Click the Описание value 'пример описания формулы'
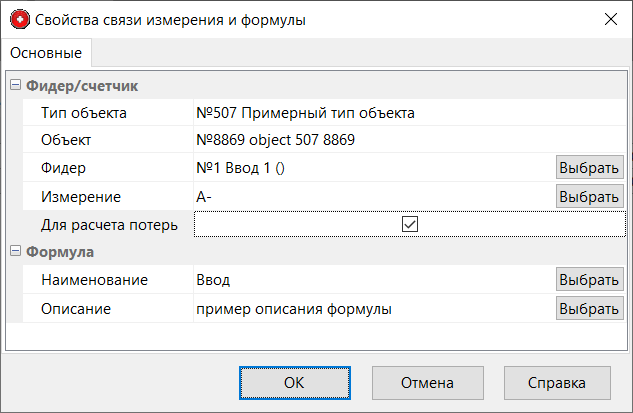 pyautogui.click(x=294, y=309)
